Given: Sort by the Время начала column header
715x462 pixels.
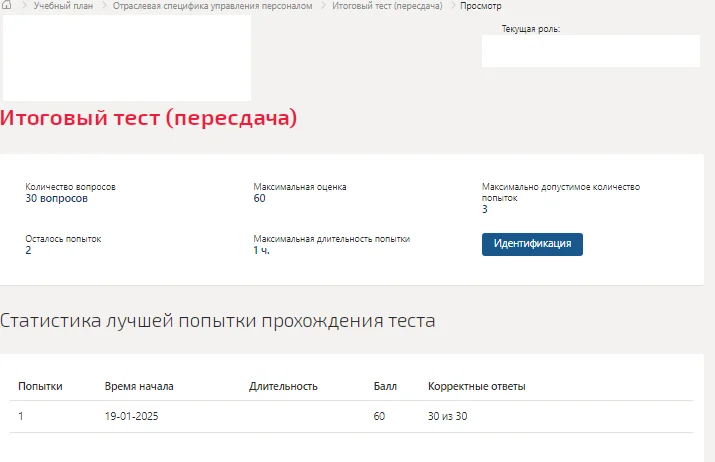Looking at the screenshot, I should (x=139, y=386).
